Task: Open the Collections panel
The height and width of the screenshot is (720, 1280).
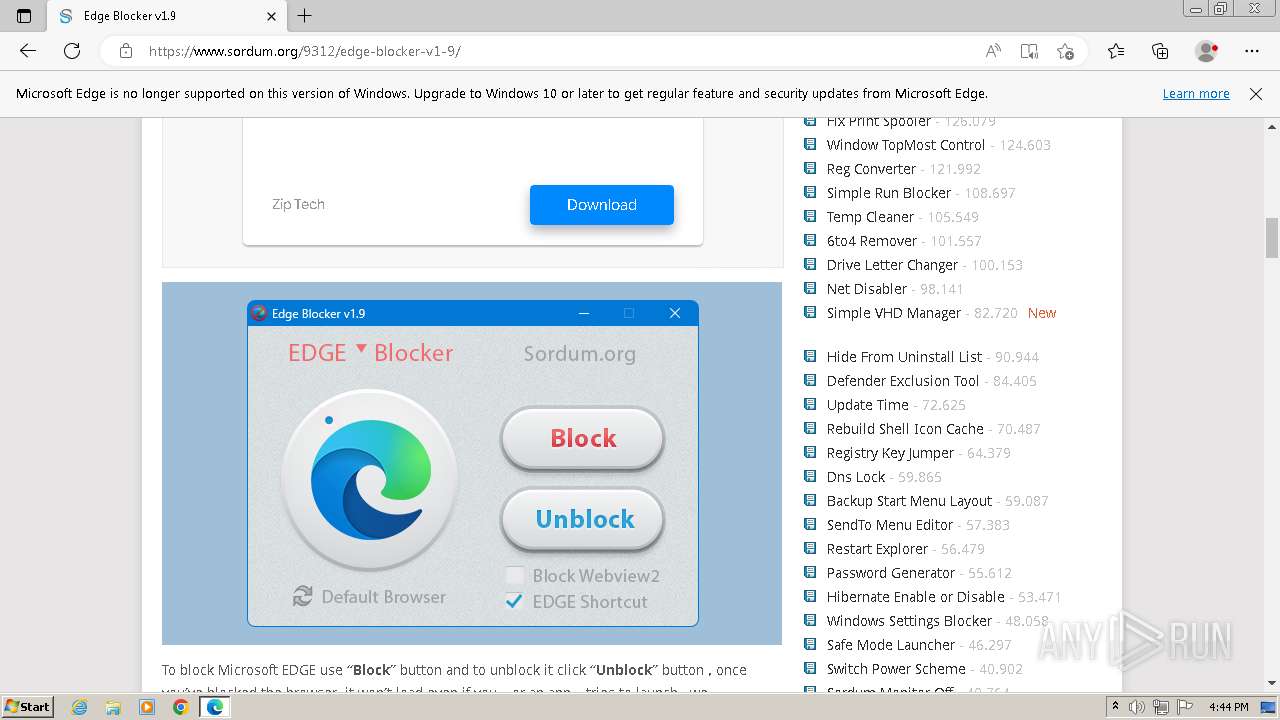Action: [x=1160, y=51]
